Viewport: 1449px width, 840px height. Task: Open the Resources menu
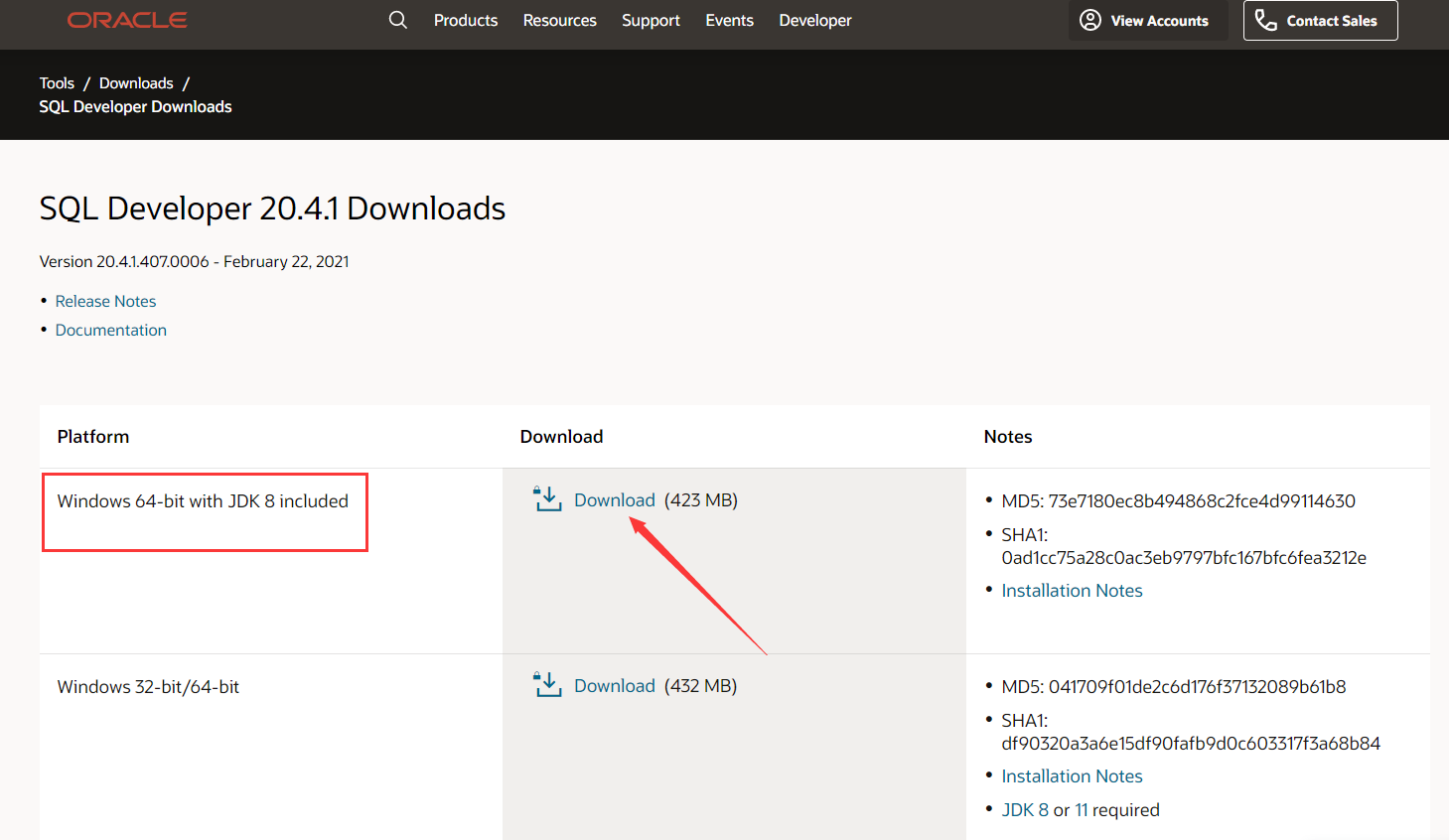tap(560, 20)
